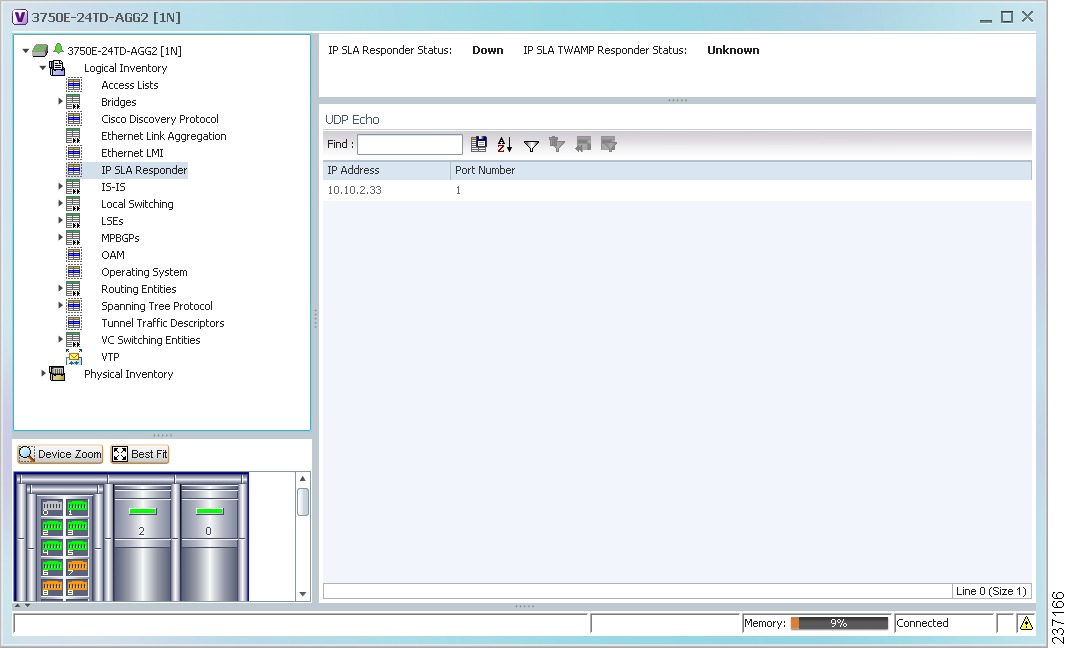Expand the VC Switching Entities node
Viewport: 1069px width, 648px height.
(x=60, y=339)
